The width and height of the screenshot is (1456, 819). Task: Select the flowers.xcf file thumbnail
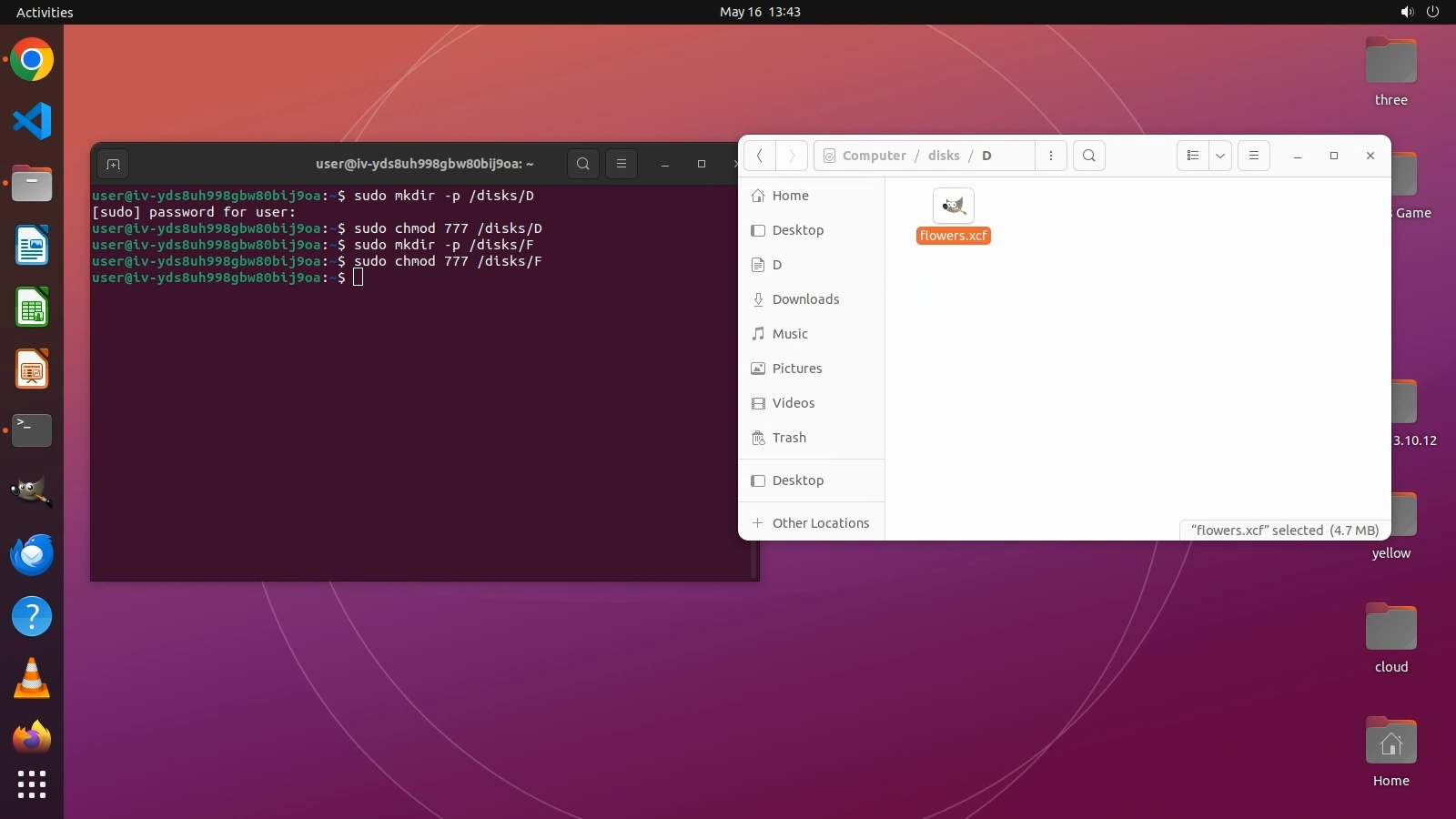[953, 206]
